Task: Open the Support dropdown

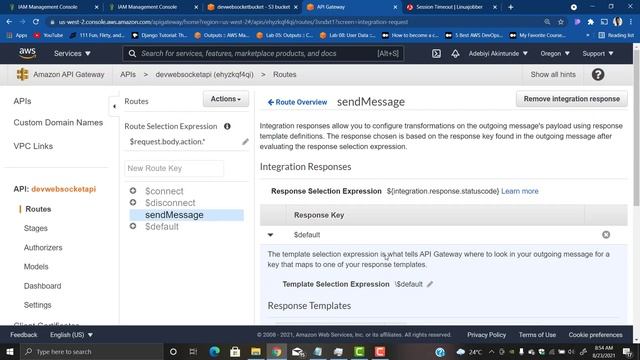Action: 598,53
